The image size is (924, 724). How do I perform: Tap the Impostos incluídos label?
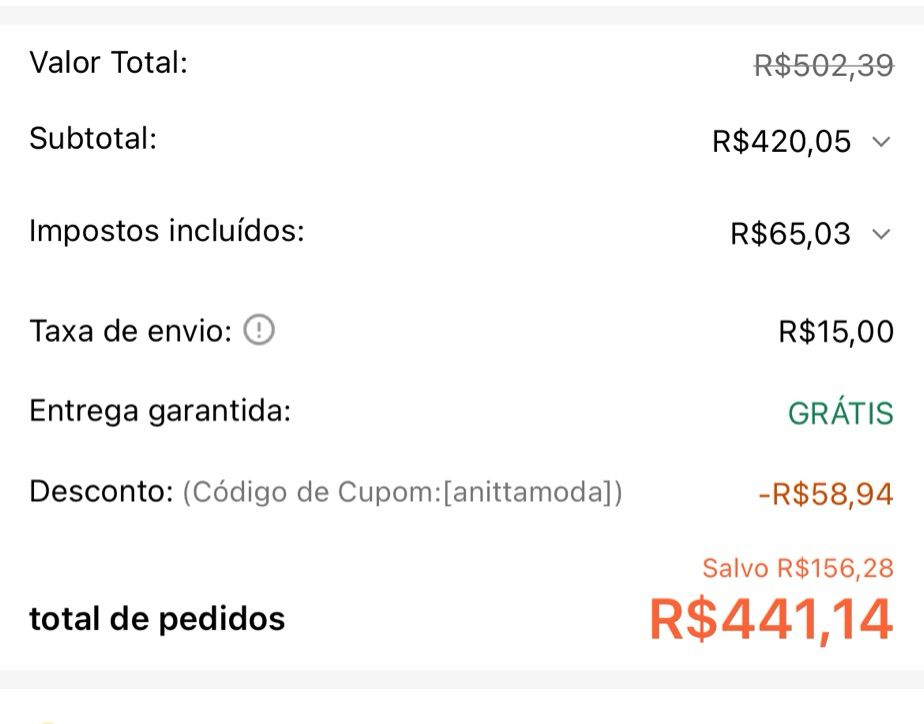tap(166, 231)
